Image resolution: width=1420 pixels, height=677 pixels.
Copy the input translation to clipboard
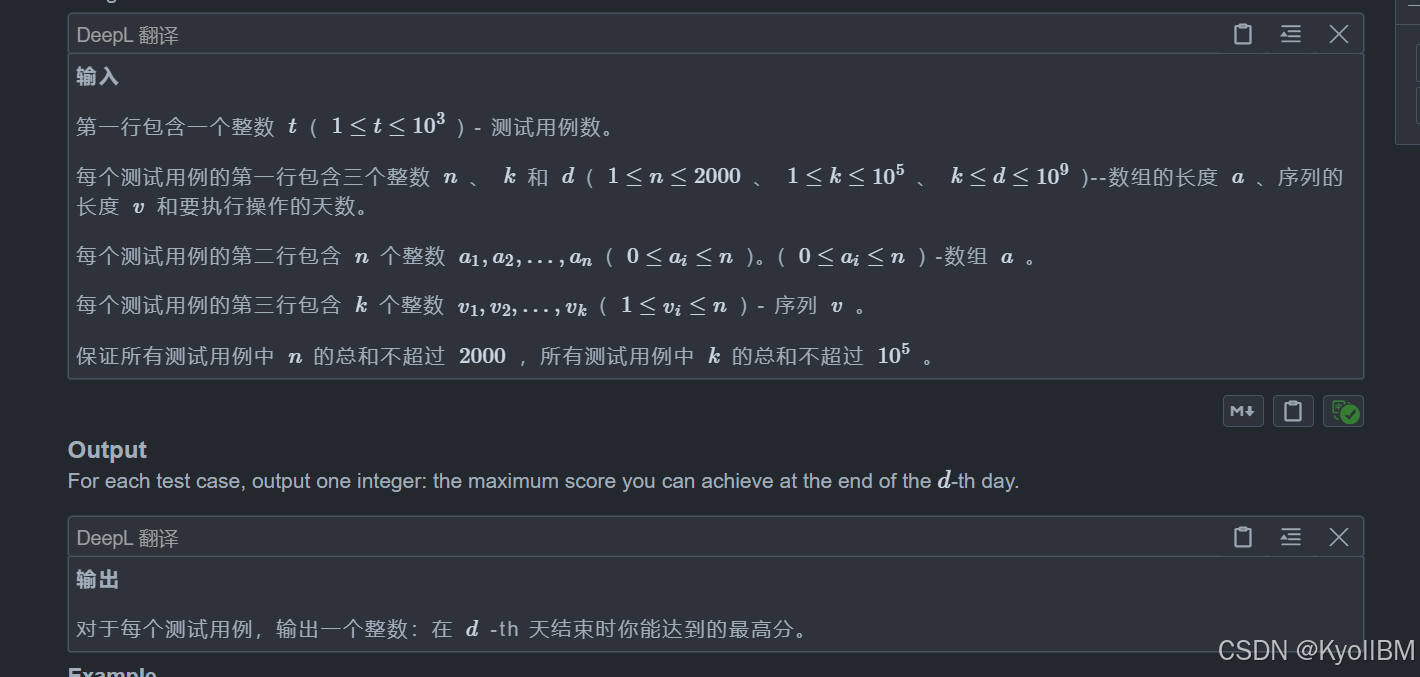1243,35
